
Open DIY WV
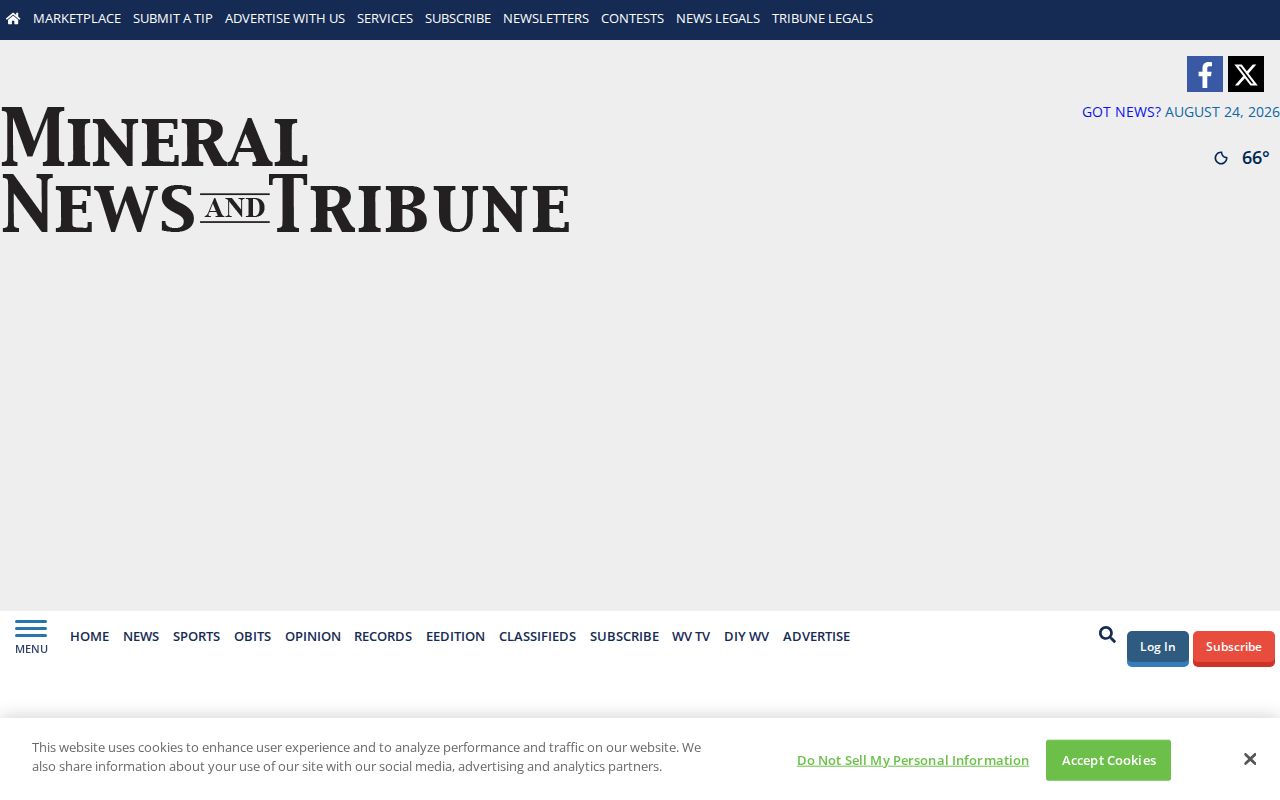pyautogui.click(x=746, y=636)
